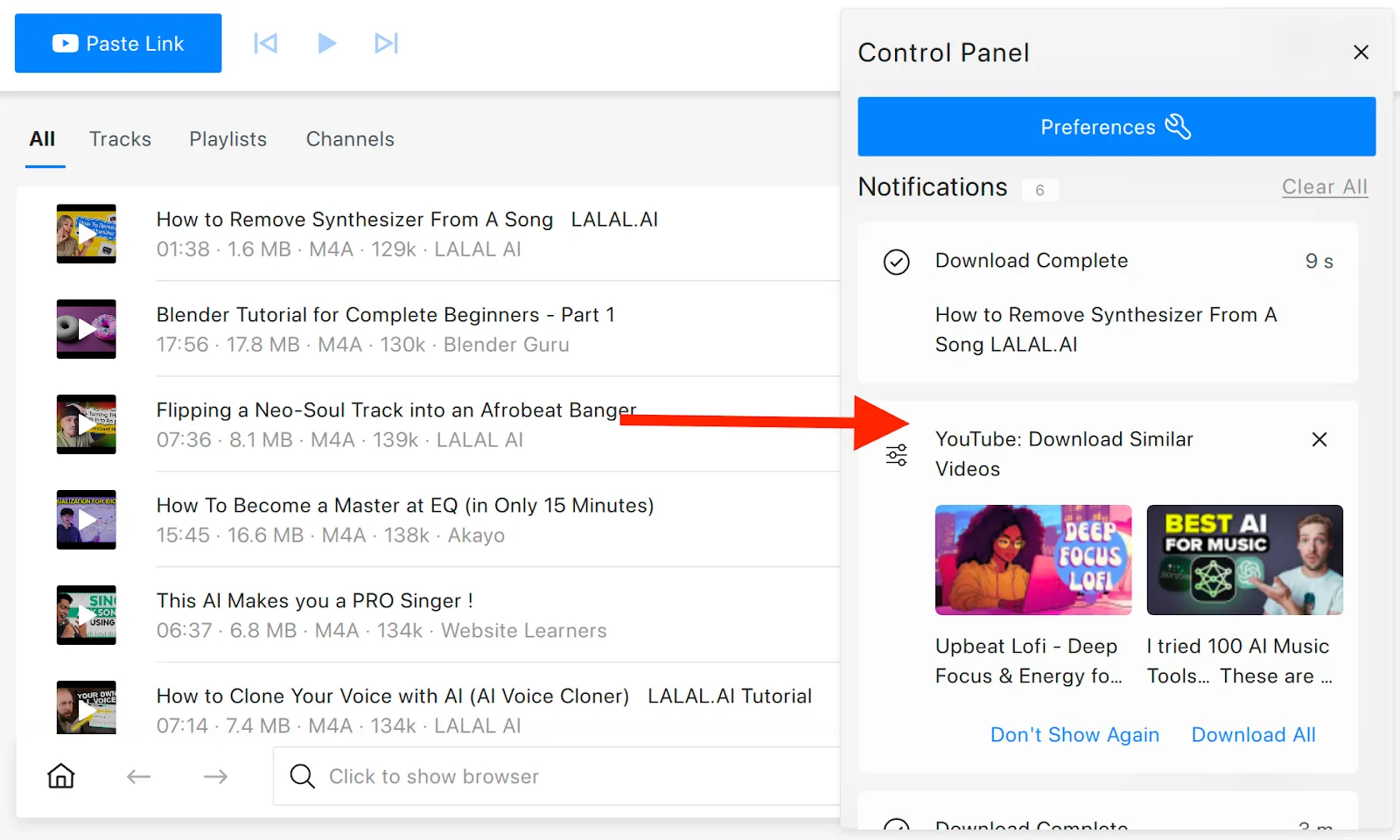
Task: Click Download All
Action: [1253, 735]
